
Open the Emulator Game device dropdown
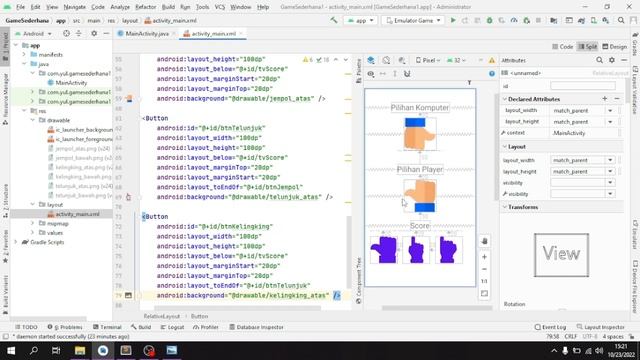click(x=413, y=20)
